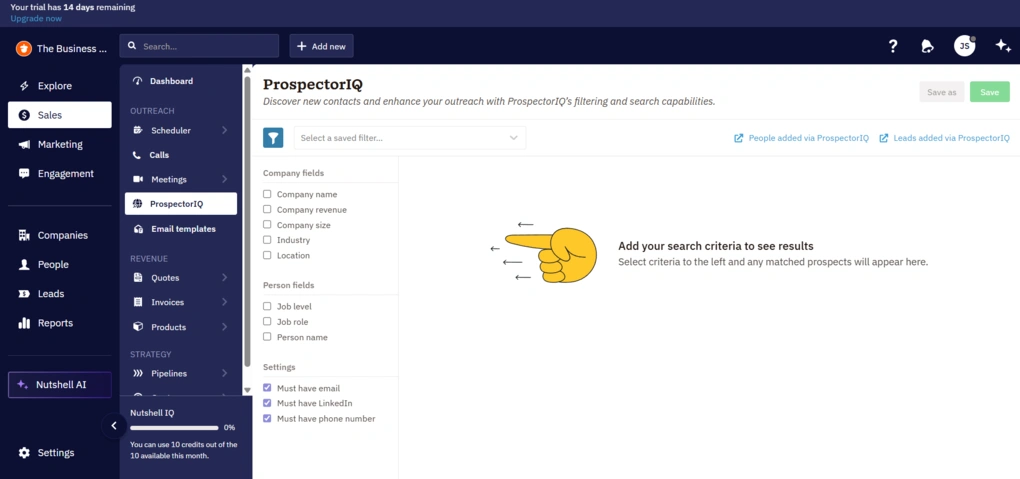Click the Pipelines chevrons icon
Viewport: 1020px width, 479px height.
point(138,374)
